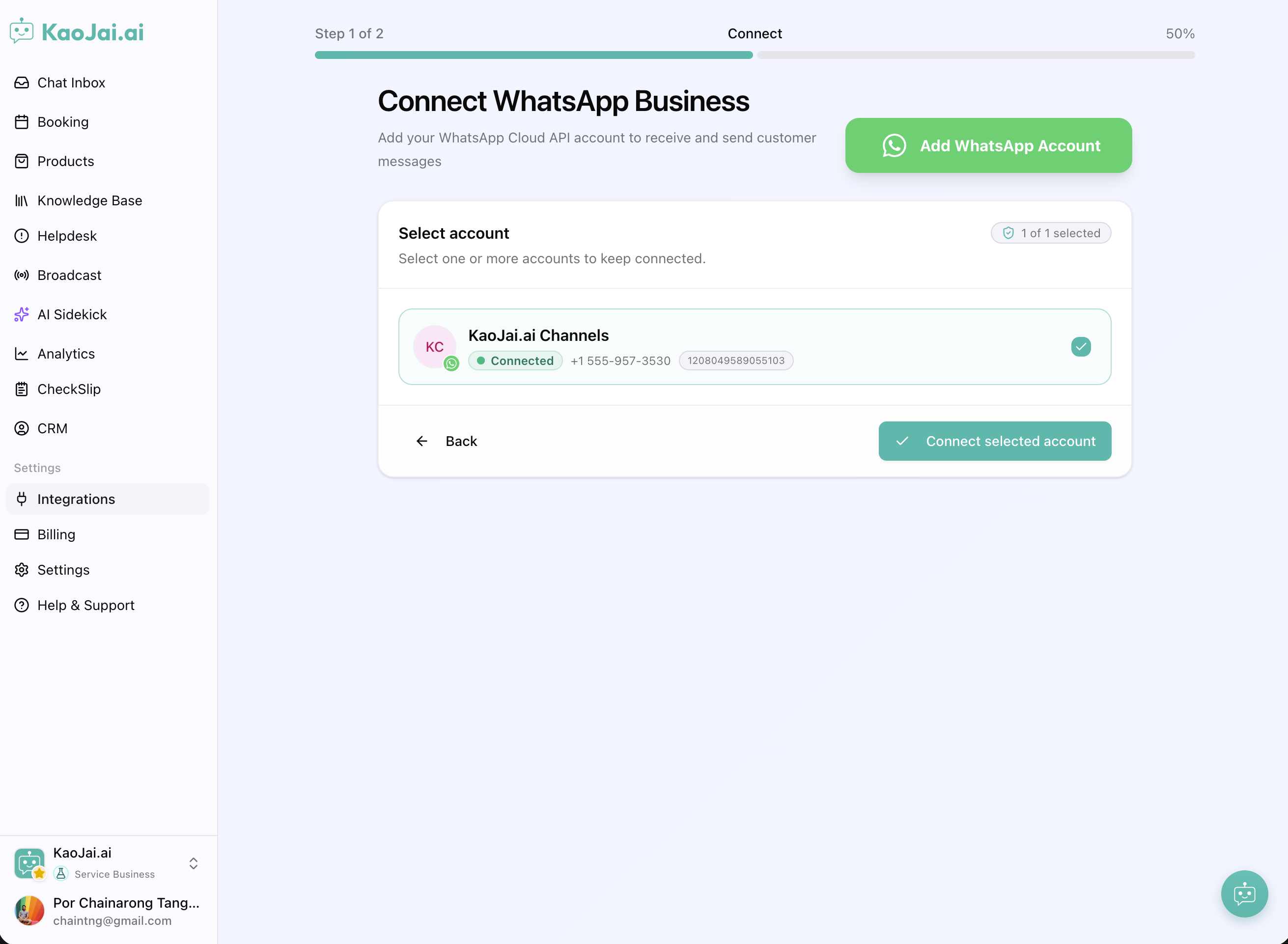Viewport: 1288px width, 944px height.
Task: Open the CRM page
Action: 108,429
